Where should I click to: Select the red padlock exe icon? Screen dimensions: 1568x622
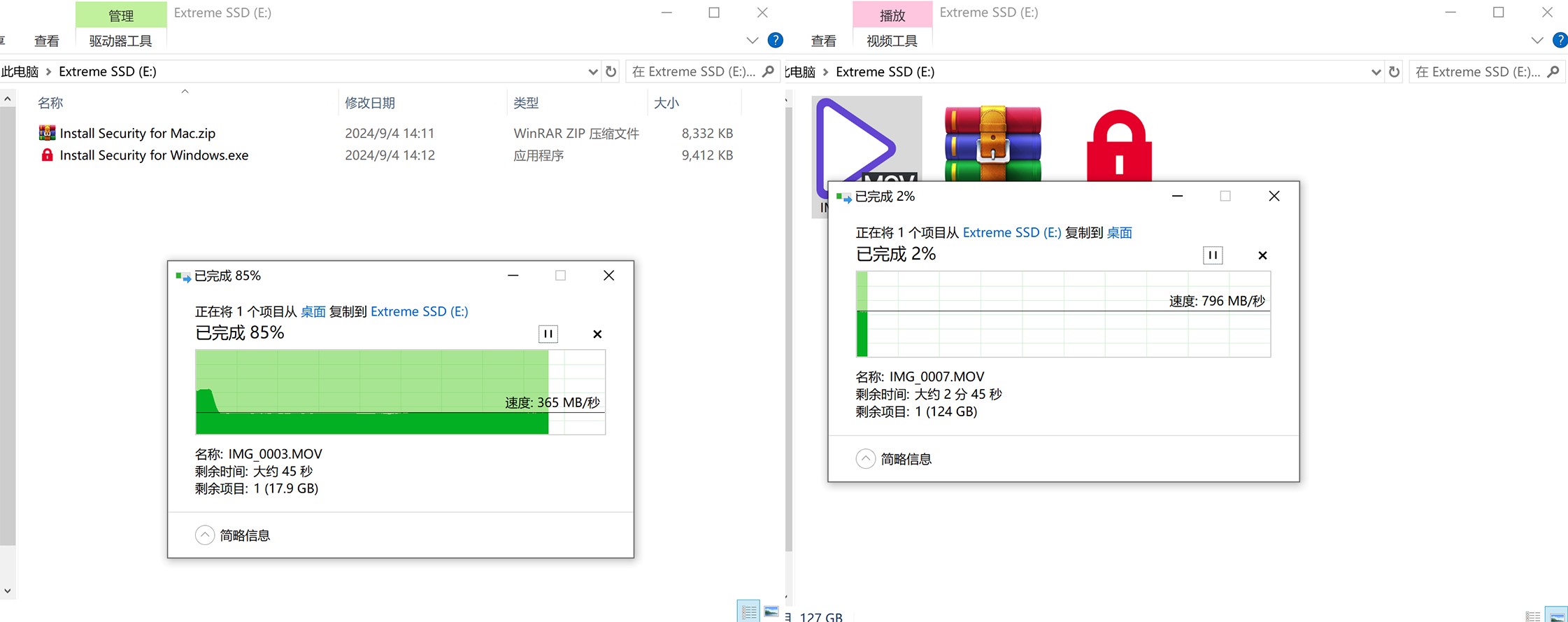coord(1119,146)
